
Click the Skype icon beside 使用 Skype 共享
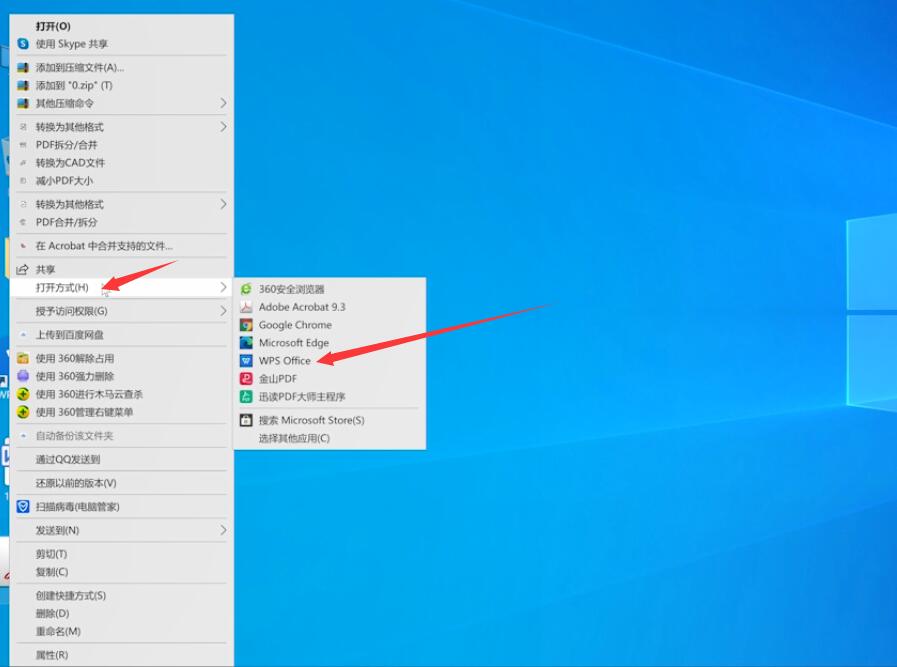(x=23, y=44)
